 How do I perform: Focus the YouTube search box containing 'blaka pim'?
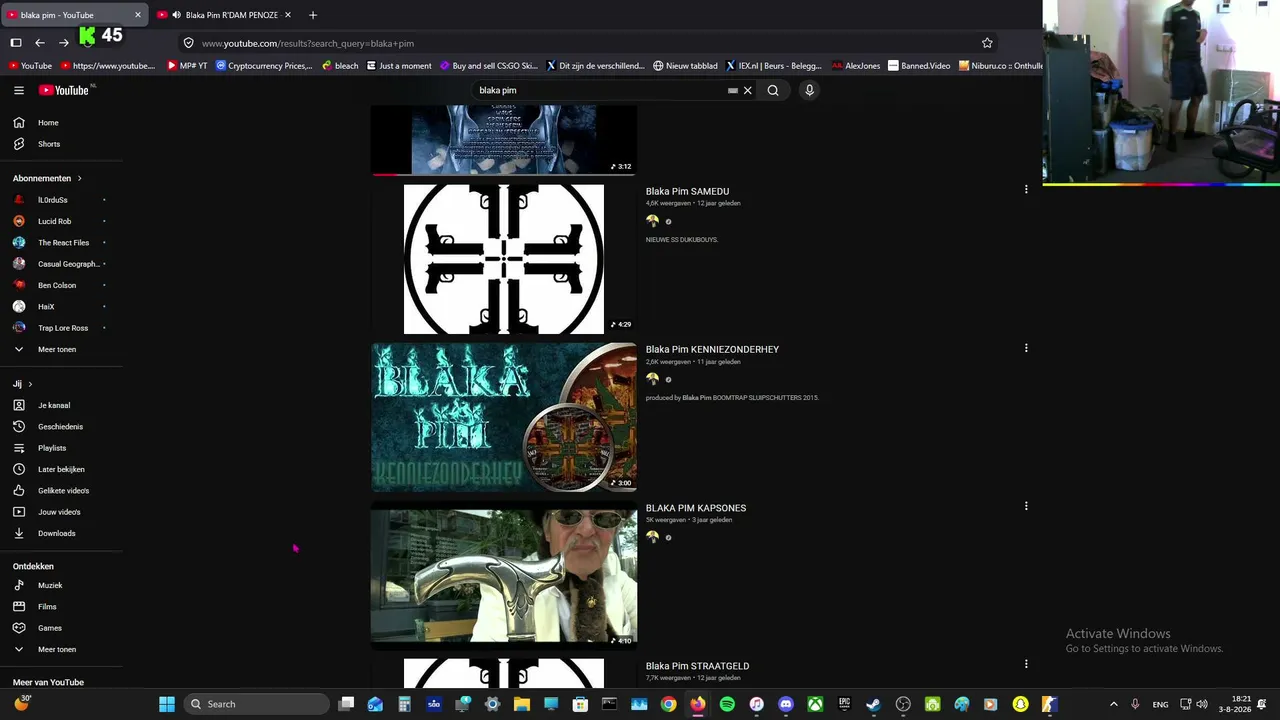point(600,90)
